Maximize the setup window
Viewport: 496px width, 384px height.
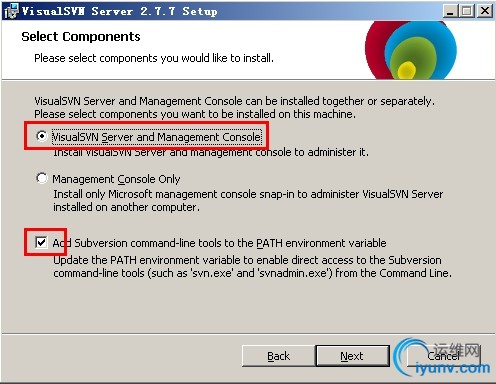(x=467, y=11)
